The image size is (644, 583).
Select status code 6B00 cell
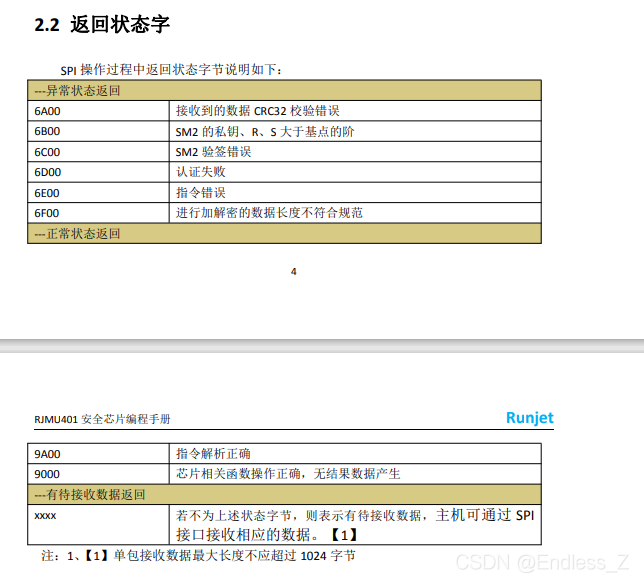99,131
